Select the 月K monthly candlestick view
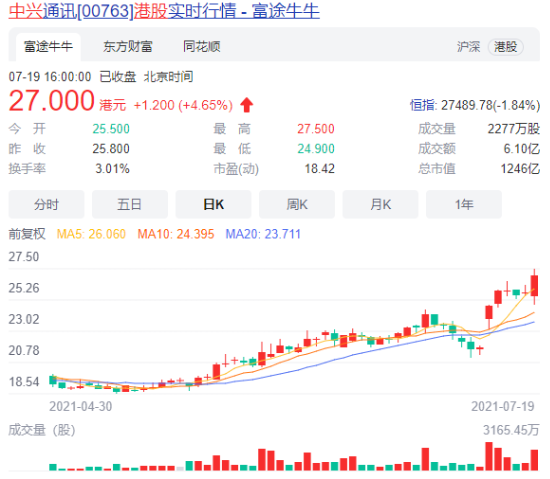This screenshot has height=479, width=550. click(380, 204)
